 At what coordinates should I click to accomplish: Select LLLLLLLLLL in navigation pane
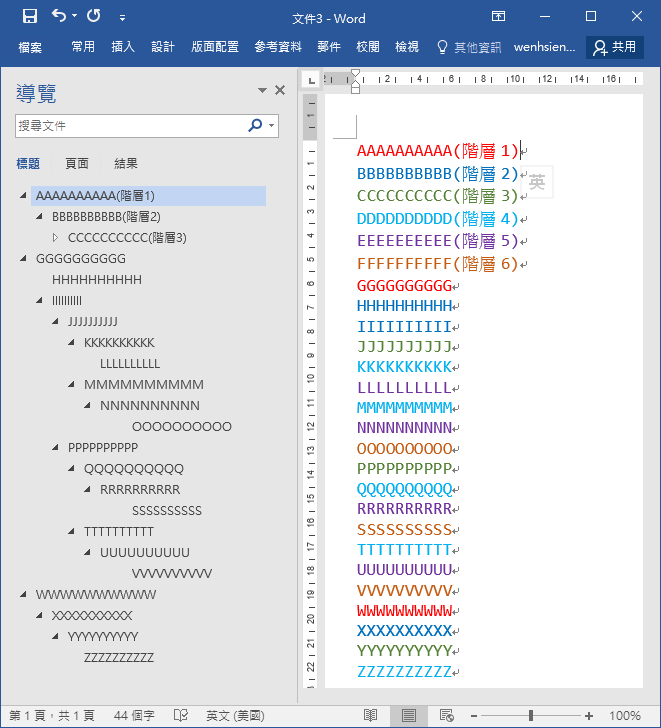[130, 364]
